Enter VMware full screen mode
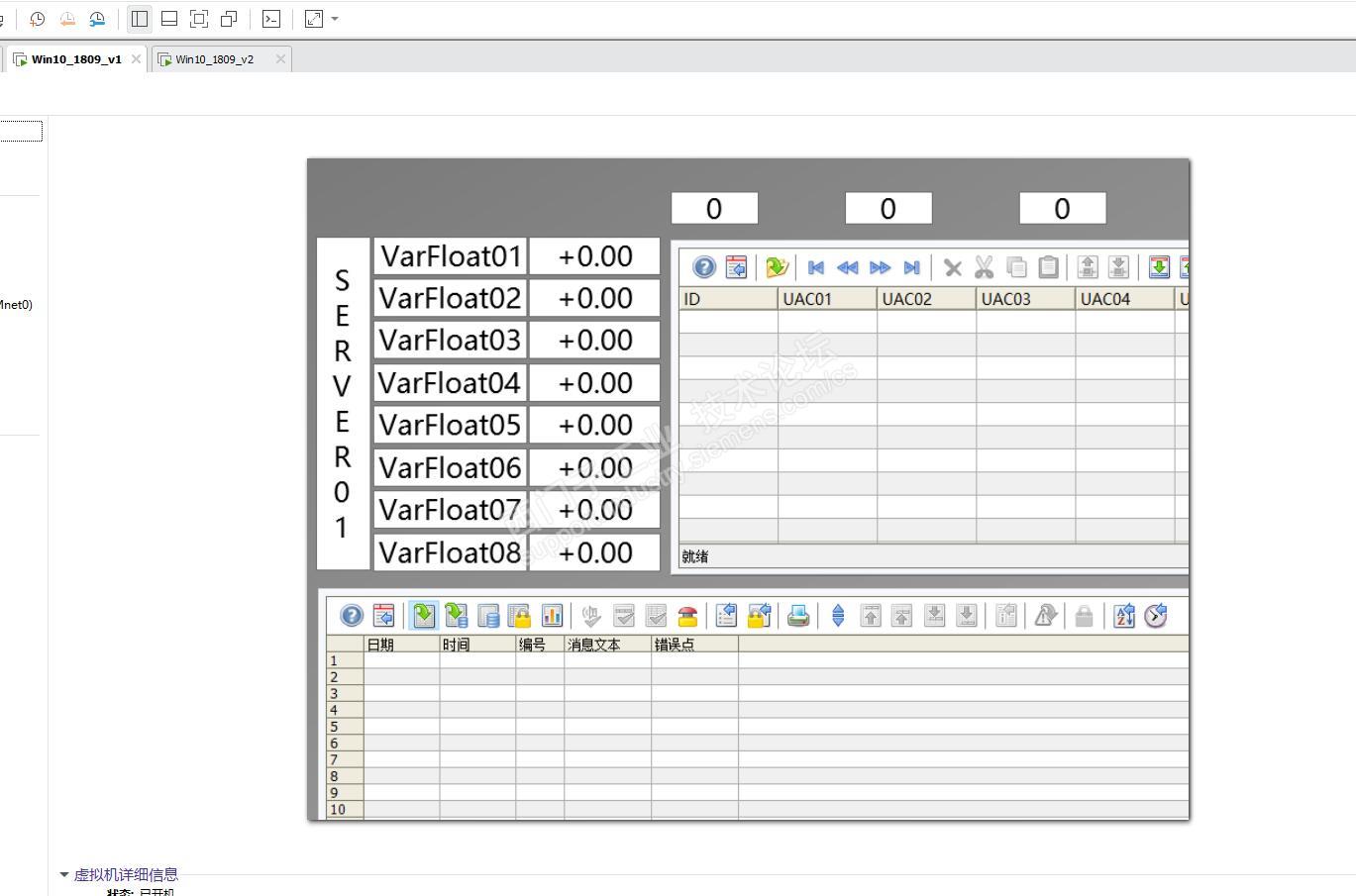This screenshot has width=1356, height=896. pos(199,19)
